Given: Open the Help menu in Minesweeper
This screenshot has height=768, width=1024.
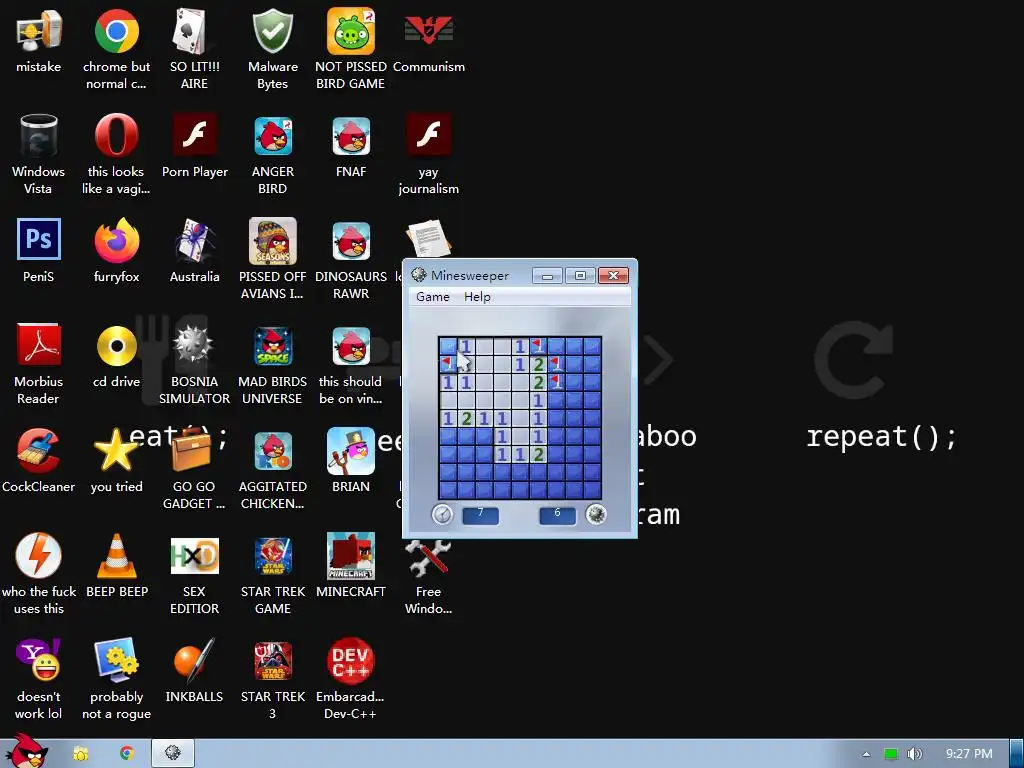Looking at the screenshot, I should pos(477,296).
